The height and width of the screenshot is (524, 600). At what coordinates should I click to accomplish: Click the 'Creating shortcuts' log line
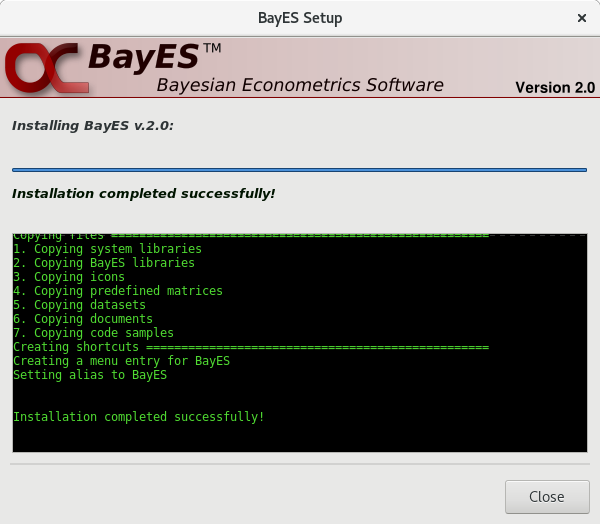click(x=251, y=347)
